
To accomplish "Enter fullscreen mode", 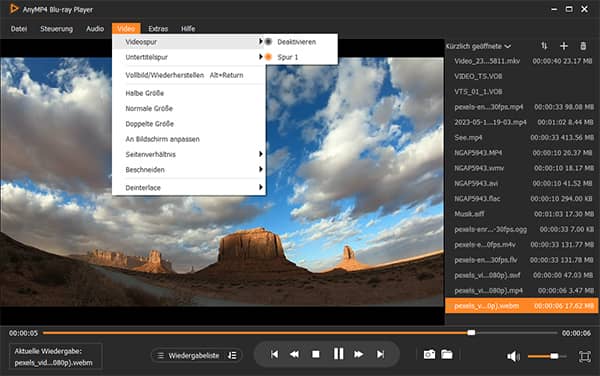I will click(585, 356).
